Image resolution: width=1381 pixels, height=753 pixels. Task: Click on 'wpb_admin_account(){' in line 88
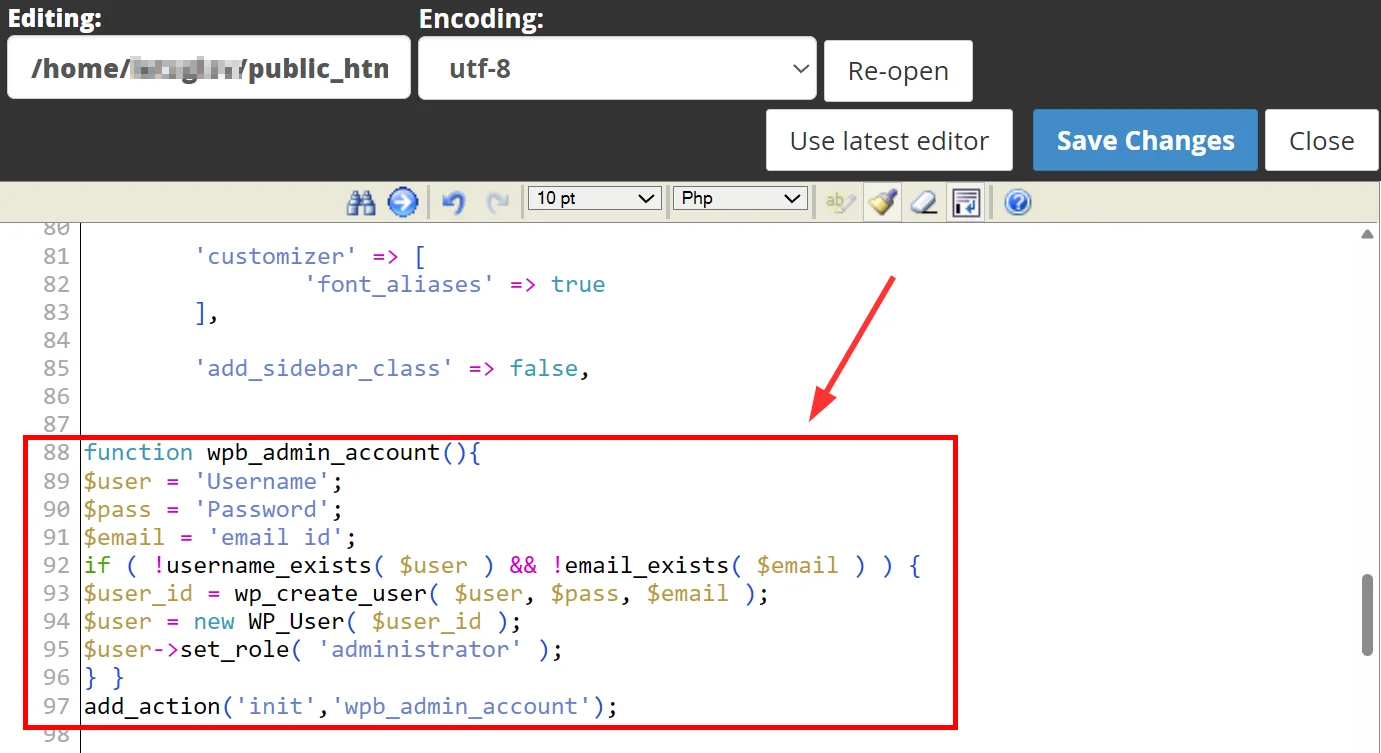(344, 453)
